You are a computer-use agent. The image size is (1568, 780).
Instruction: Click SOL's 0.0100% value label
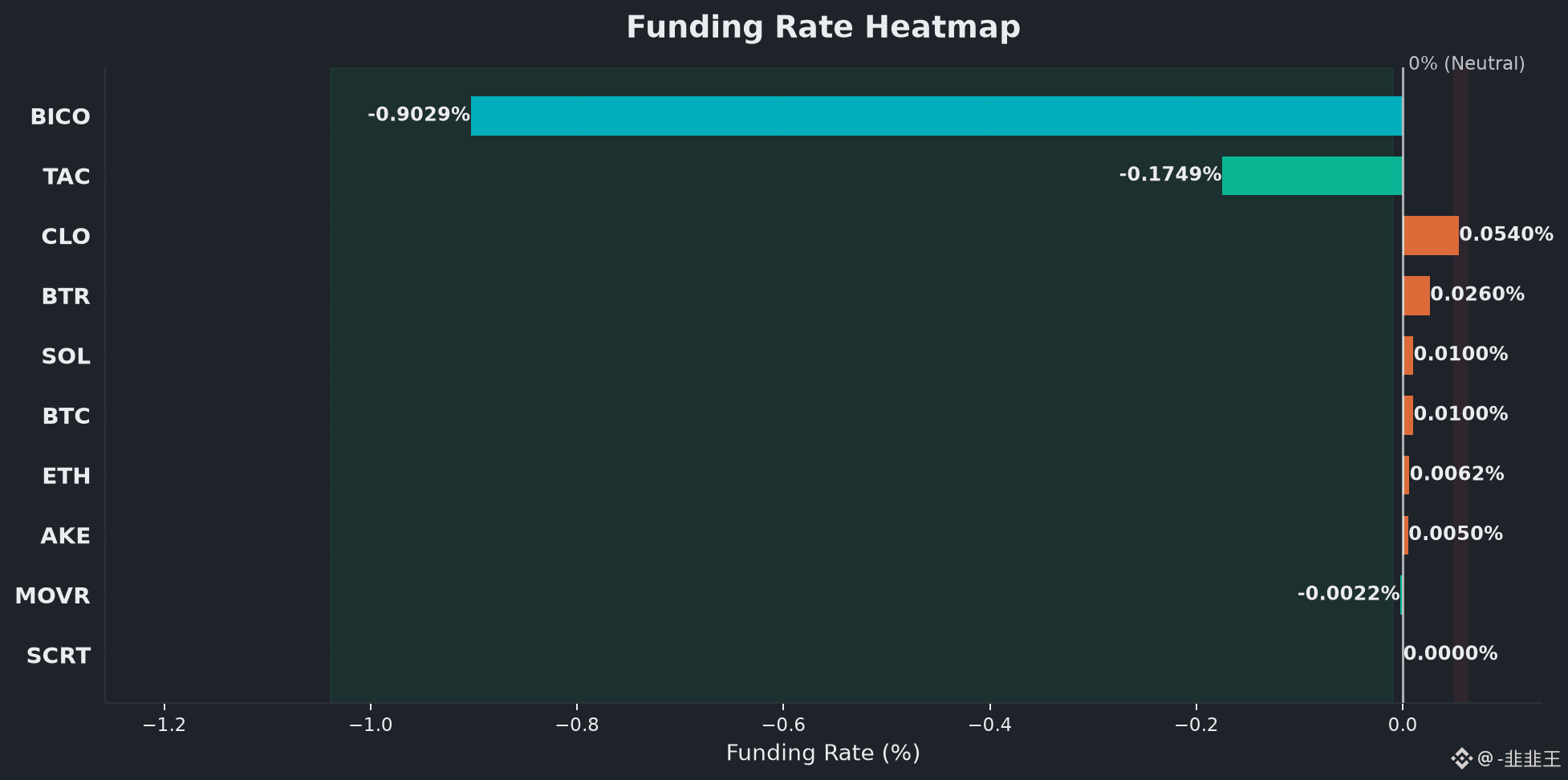click(1460, 354)
